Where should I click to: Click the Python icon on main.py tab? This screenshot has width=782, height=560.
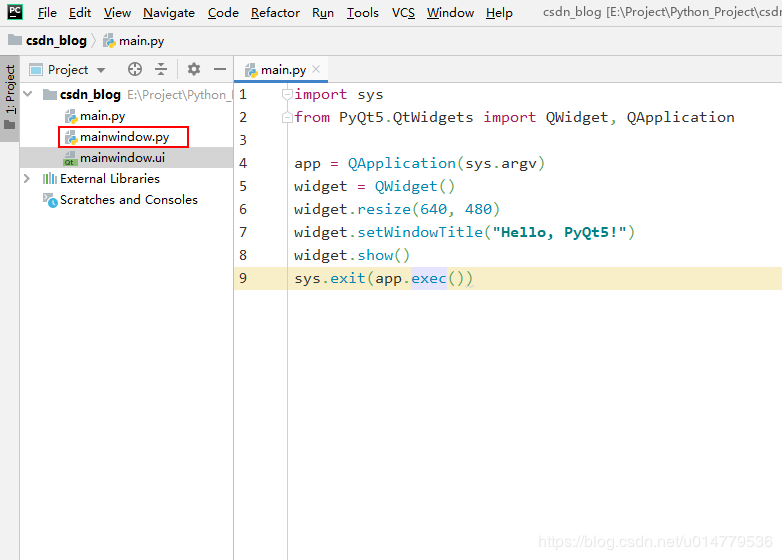point(251,70)
